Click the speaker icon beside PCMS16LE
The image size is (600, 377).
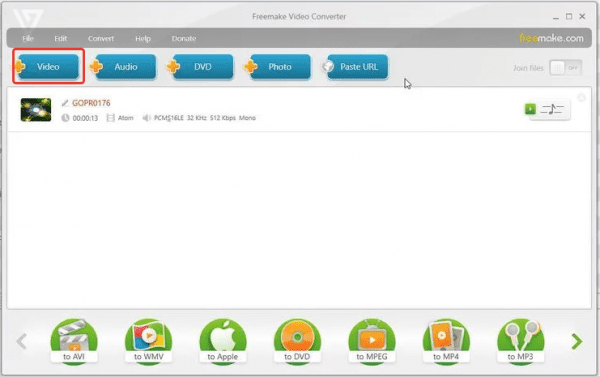coord(146,118)
